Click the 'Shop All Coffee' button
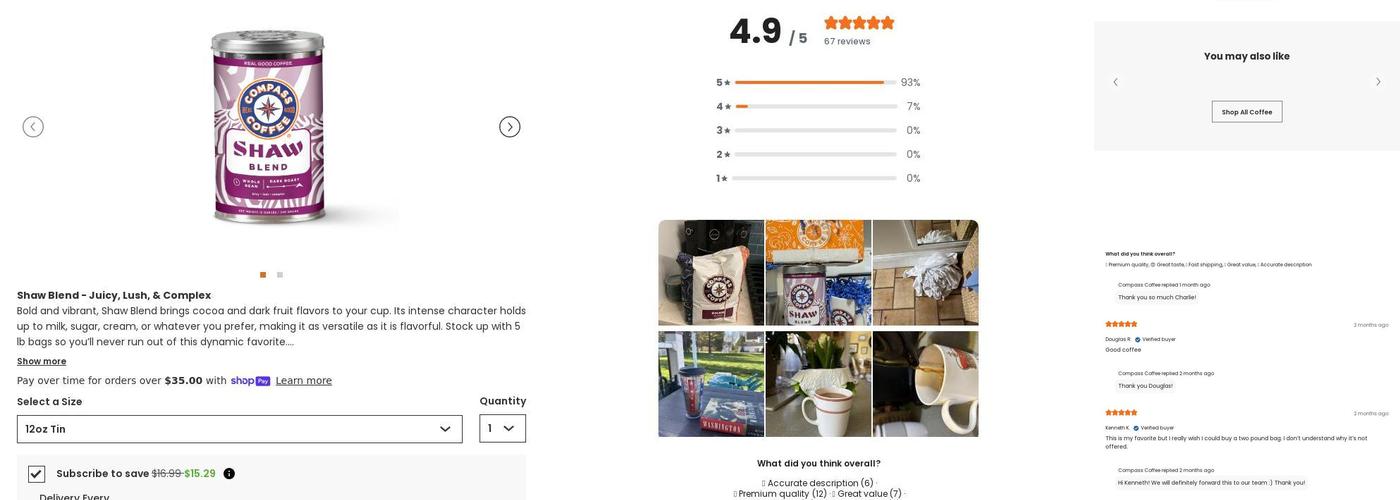This screenshot has width=1400, height=500. click(1247, 112)
